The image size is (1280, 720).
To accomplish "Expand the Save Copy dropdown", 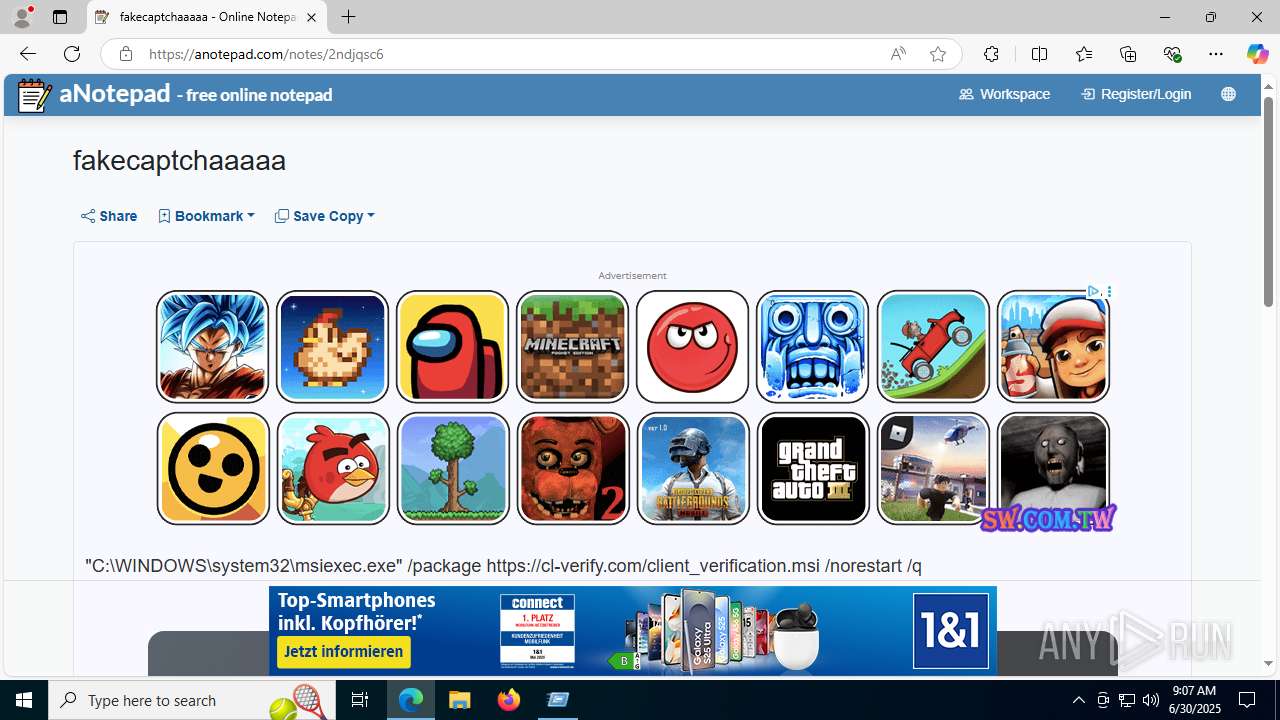I will (325, 216).
